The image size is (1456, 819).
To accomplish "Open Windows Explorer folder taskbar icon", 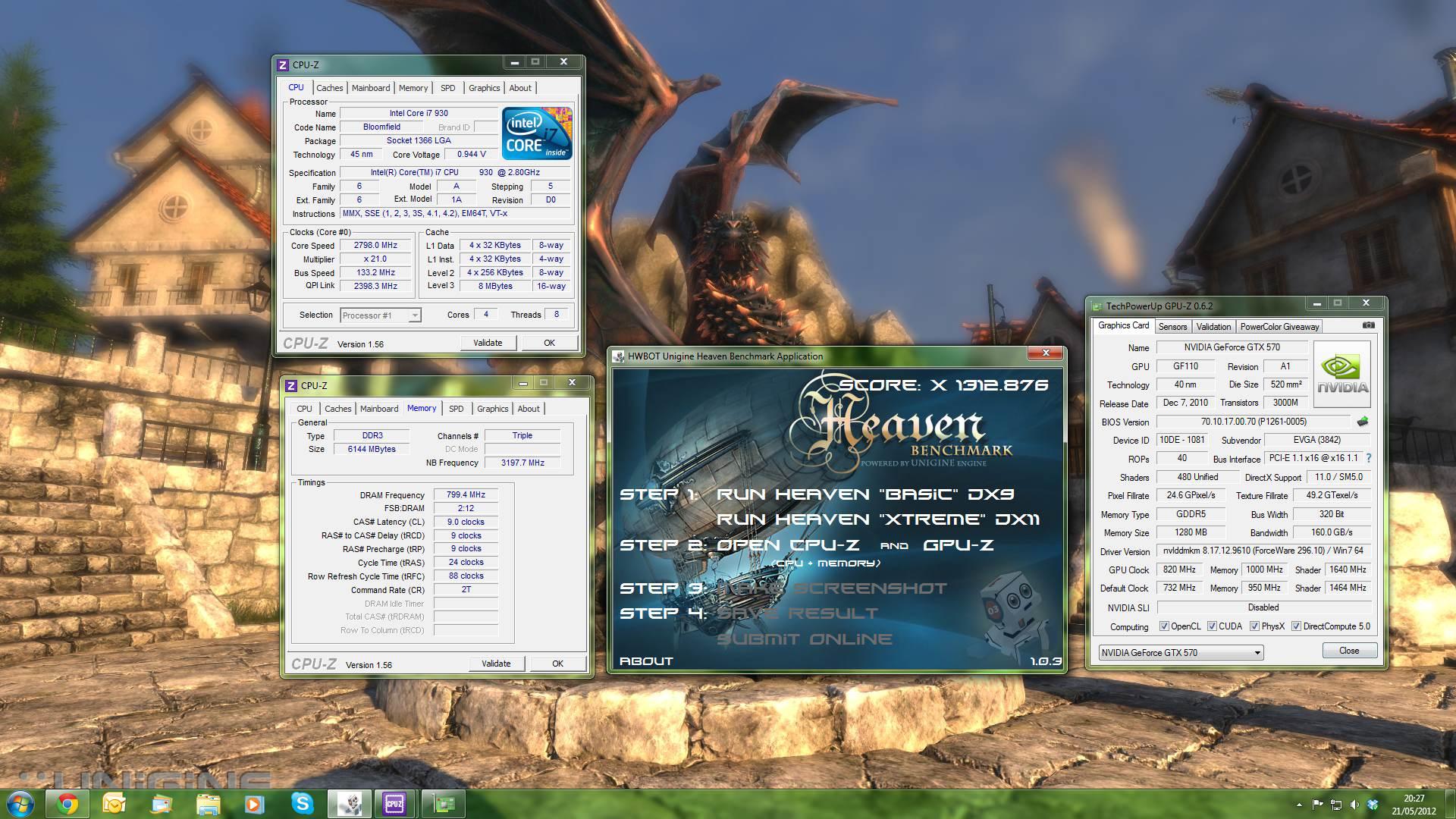I will (208, 804).
